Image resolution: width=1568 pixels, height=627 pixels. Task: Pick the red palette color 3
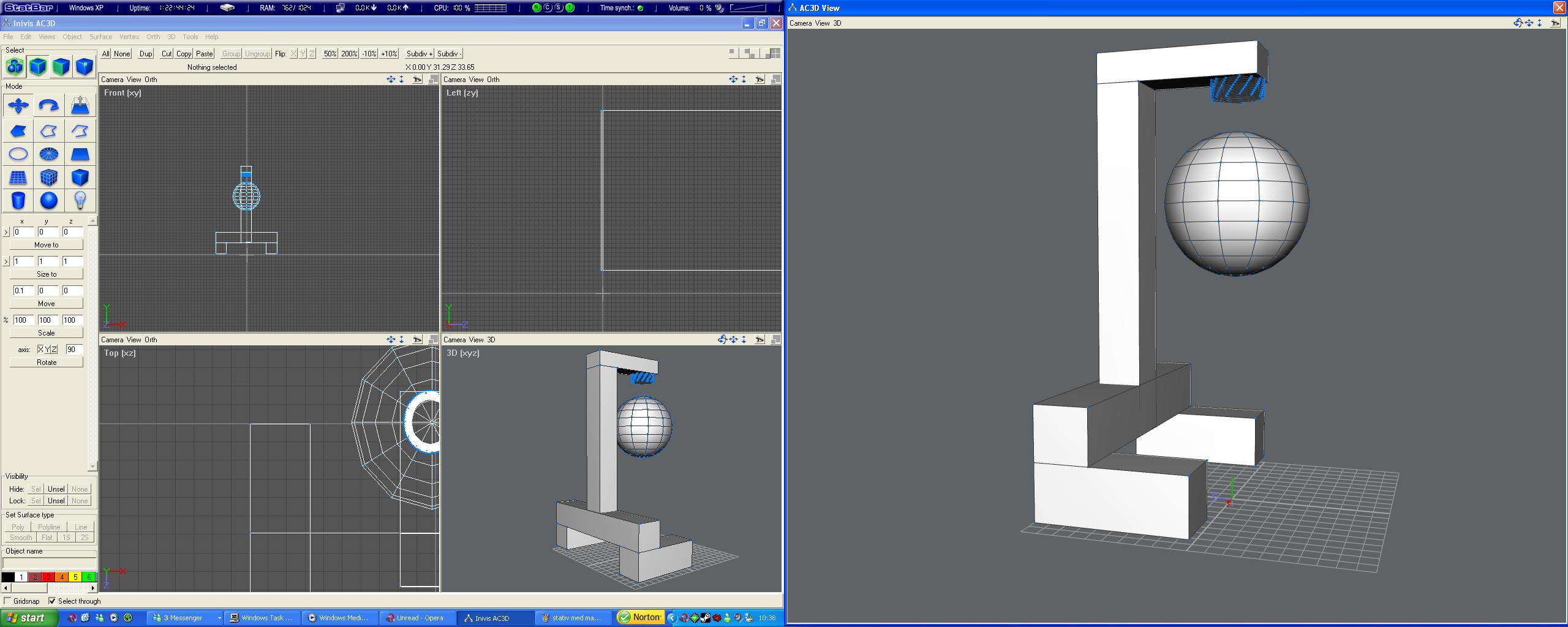click(x=48, y=577)
